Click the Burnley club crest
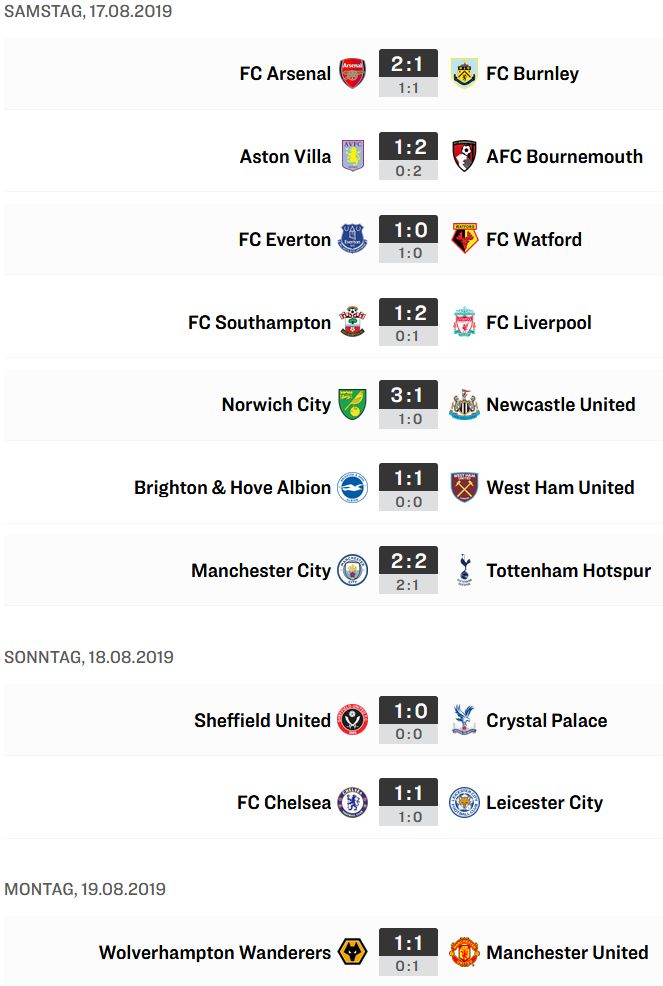The width and height of the screenshot is (663, 986). pos(464,74)
